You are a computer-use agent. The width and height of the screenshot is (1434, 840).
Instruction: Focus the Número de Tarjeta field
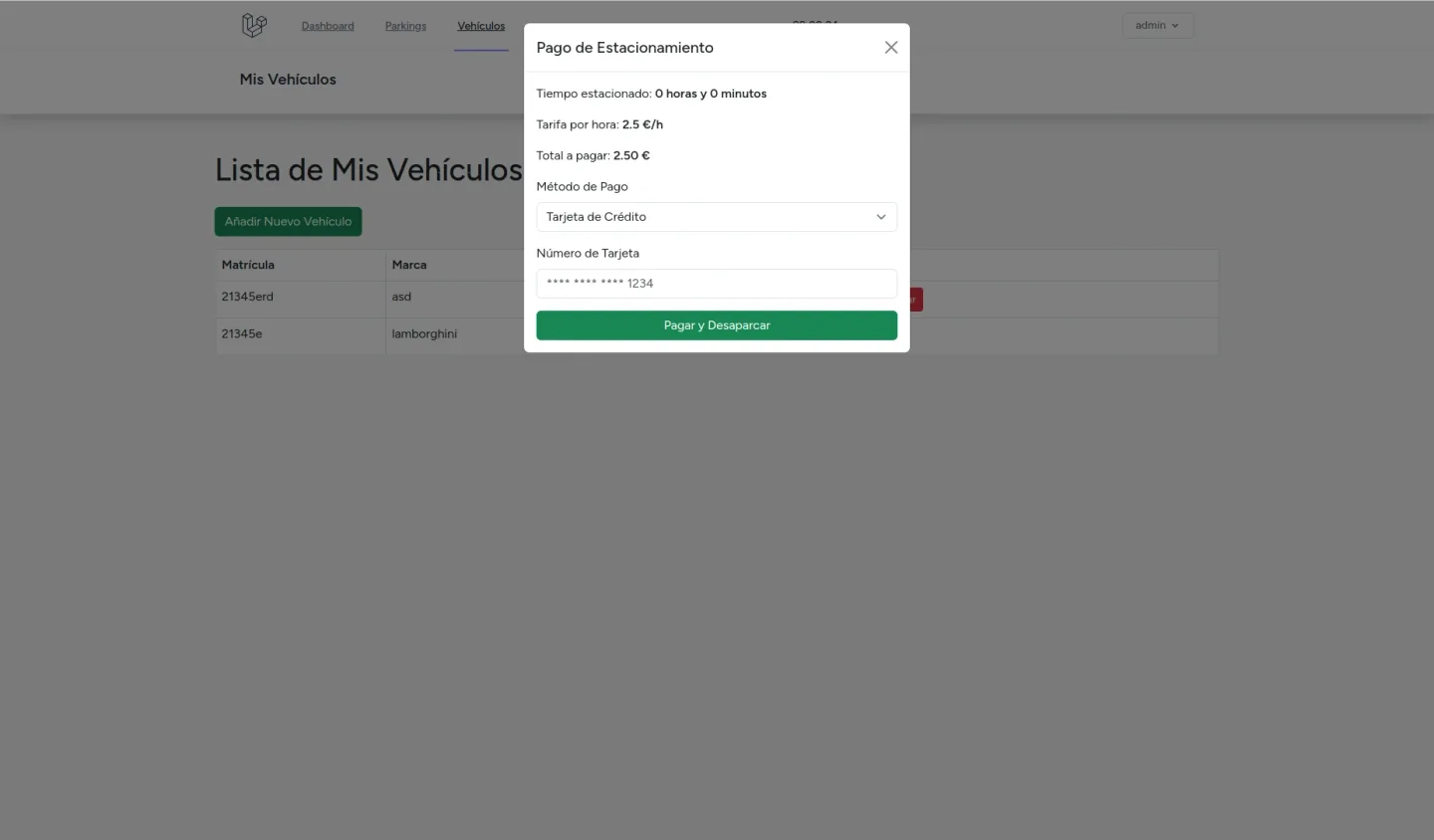pyautogui.click(x=716, y=284)
